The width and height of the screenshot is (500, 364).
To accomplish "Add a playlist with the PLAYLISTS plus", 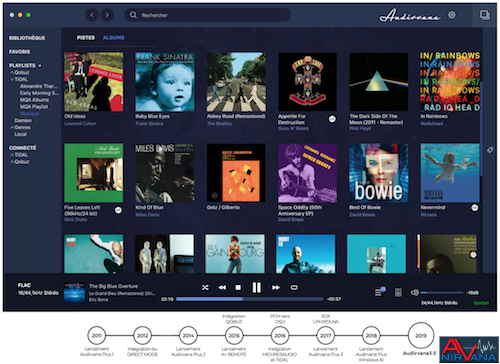I will (40, 66).
